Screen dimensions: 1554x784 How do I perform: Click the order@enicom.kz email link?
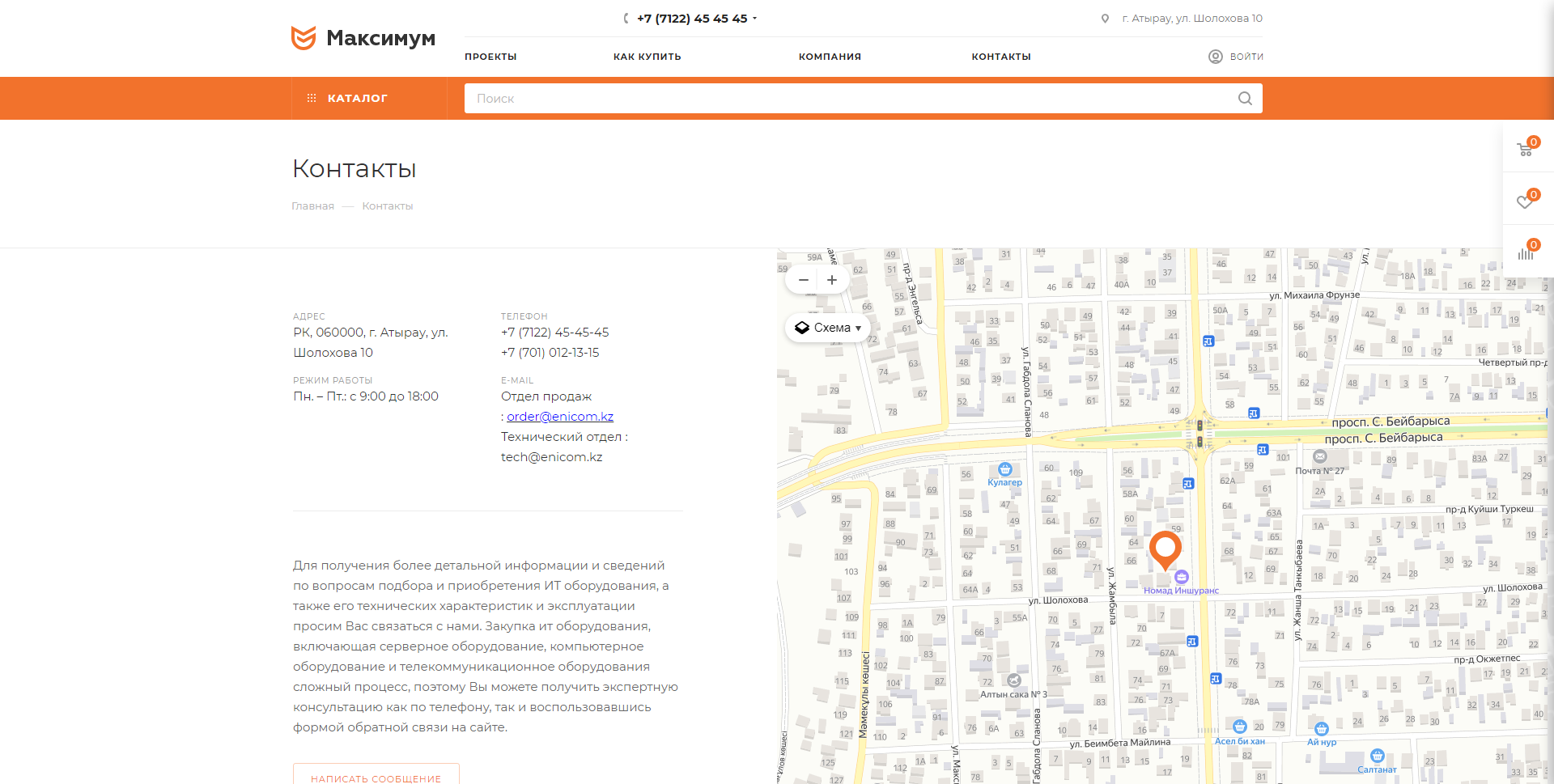(560, 417)
